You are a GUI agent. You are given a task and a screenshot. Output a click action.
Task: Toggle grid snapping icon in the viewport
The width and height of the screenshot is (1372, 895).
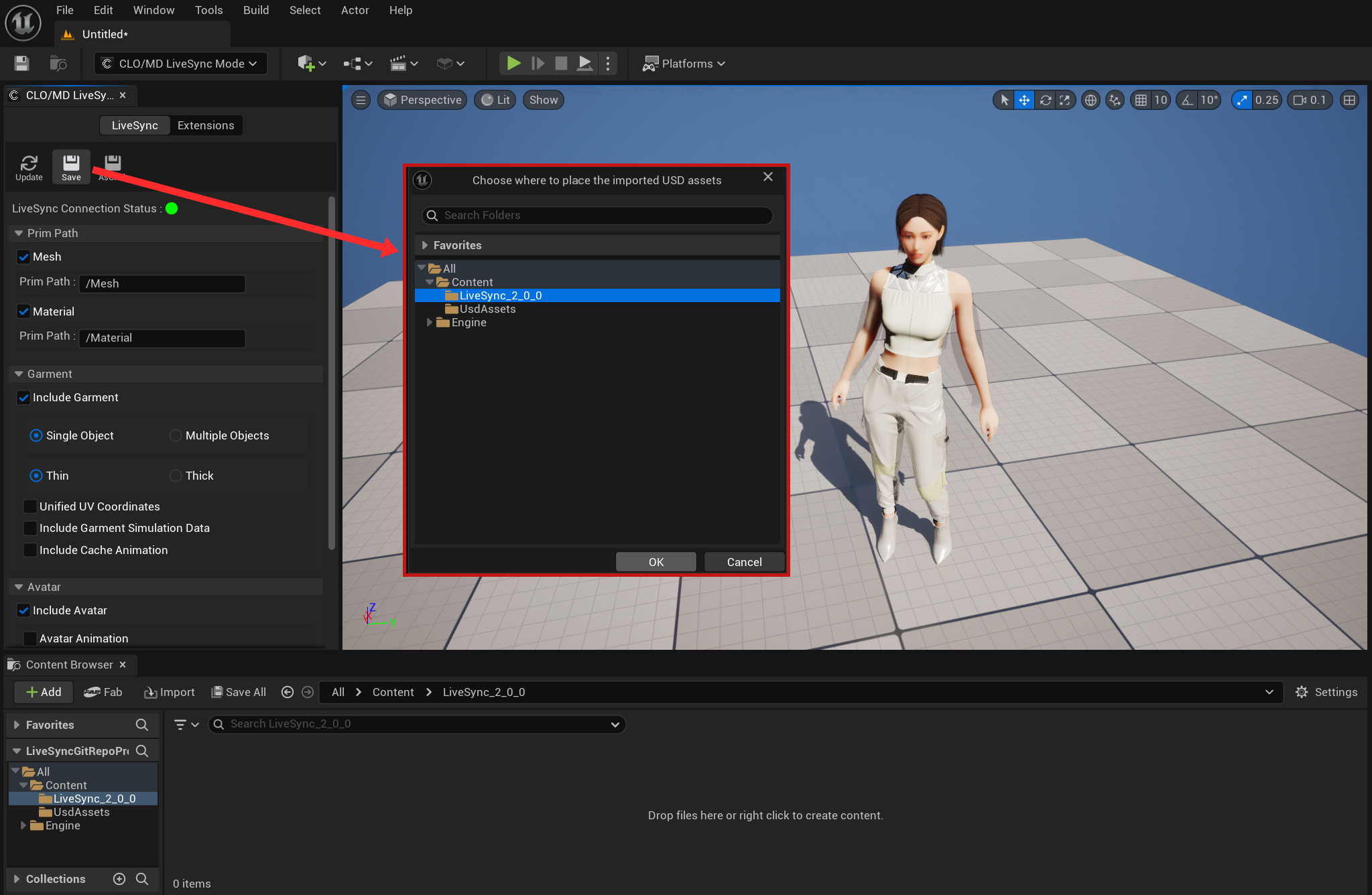(x=1141, y=100)
